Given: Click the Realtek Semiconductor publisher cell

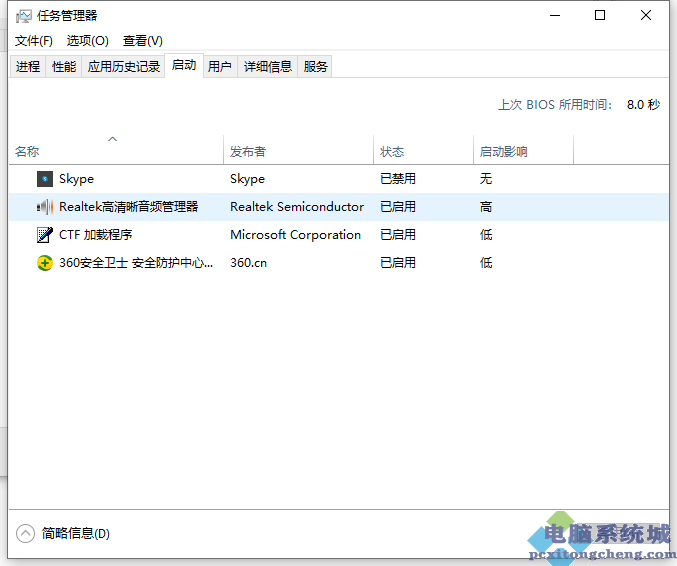Looking at the screenshot, I should (x=297, y=207).
